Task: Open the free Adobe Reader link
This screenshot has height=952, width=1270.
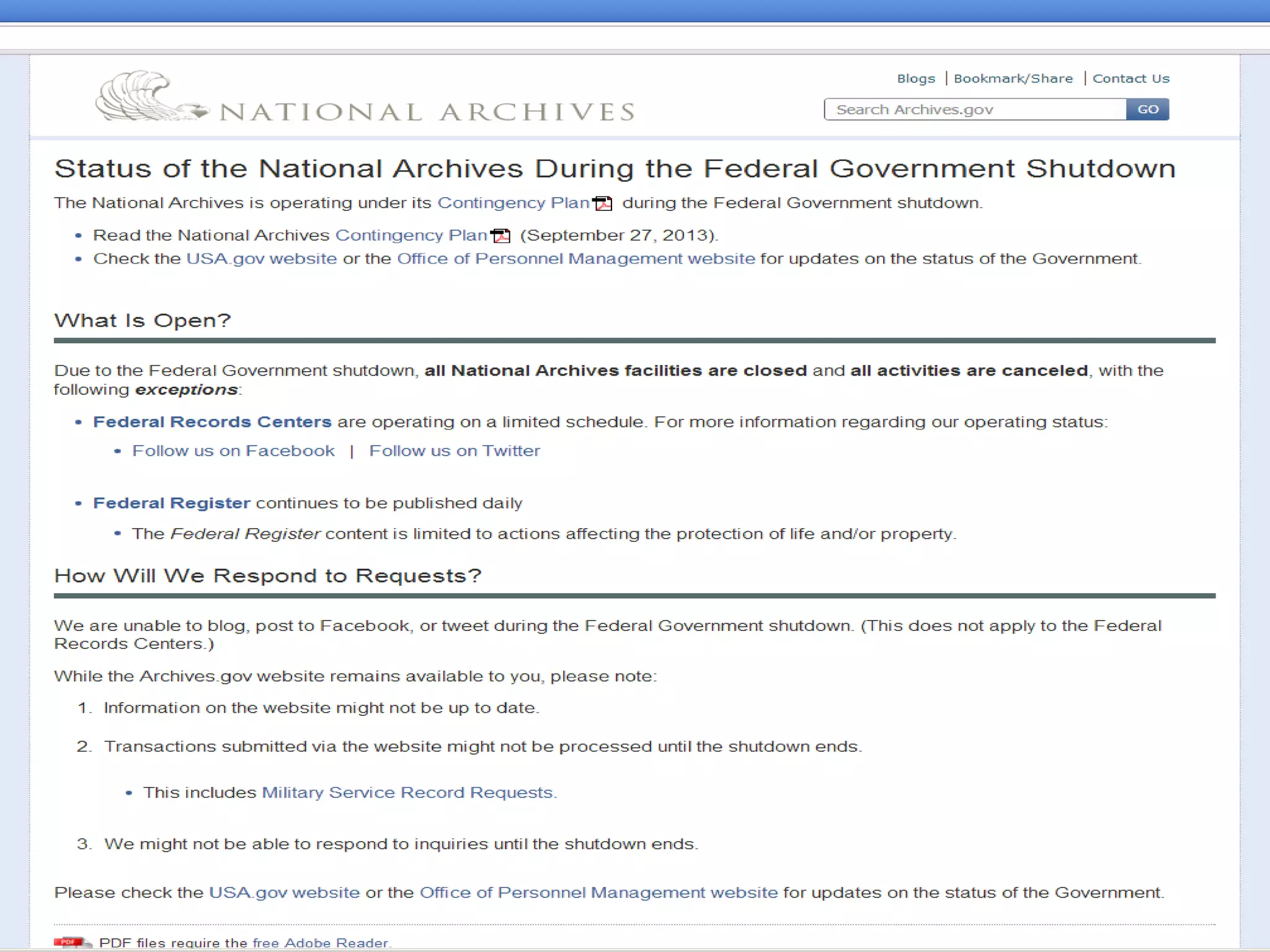Action: click(x=321, y=943)
